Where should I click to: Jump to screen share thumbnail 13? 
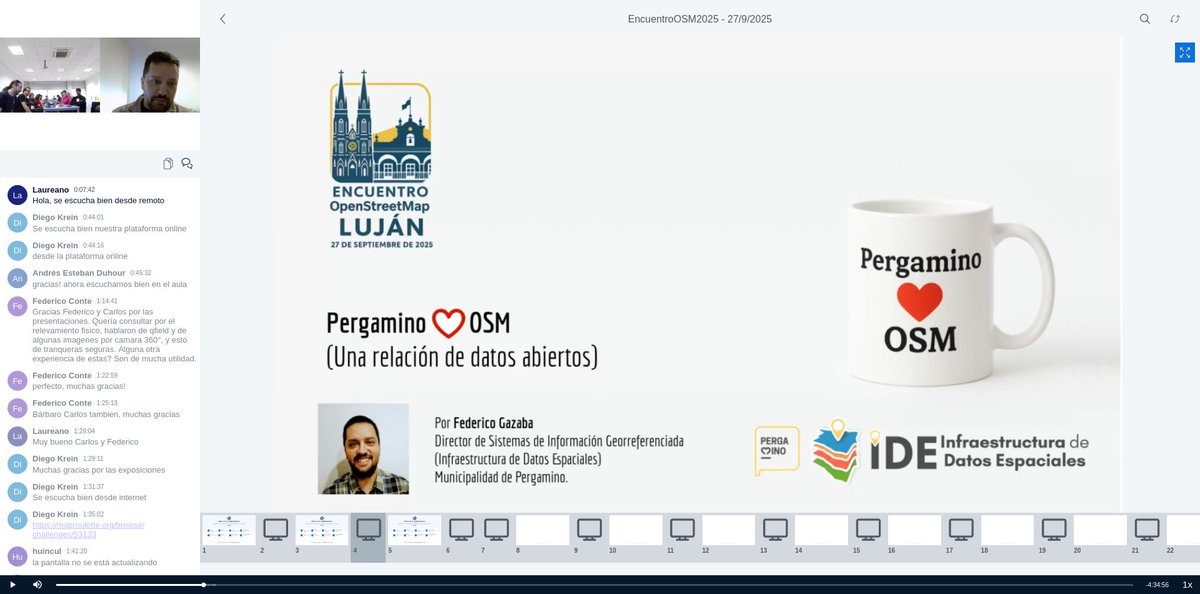click(775, 530)
